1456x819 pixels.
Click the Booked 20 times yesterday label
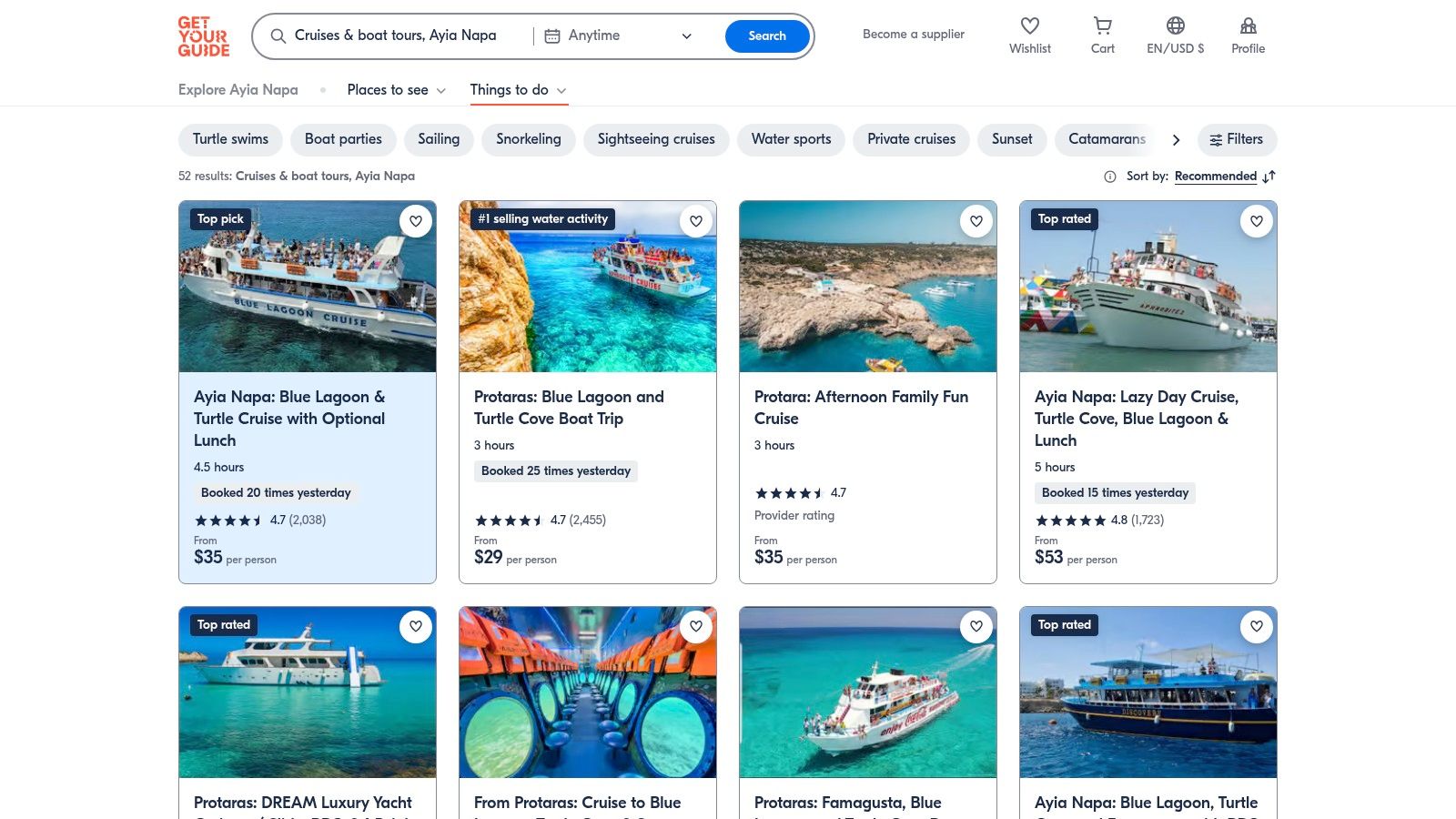point(276,493)
